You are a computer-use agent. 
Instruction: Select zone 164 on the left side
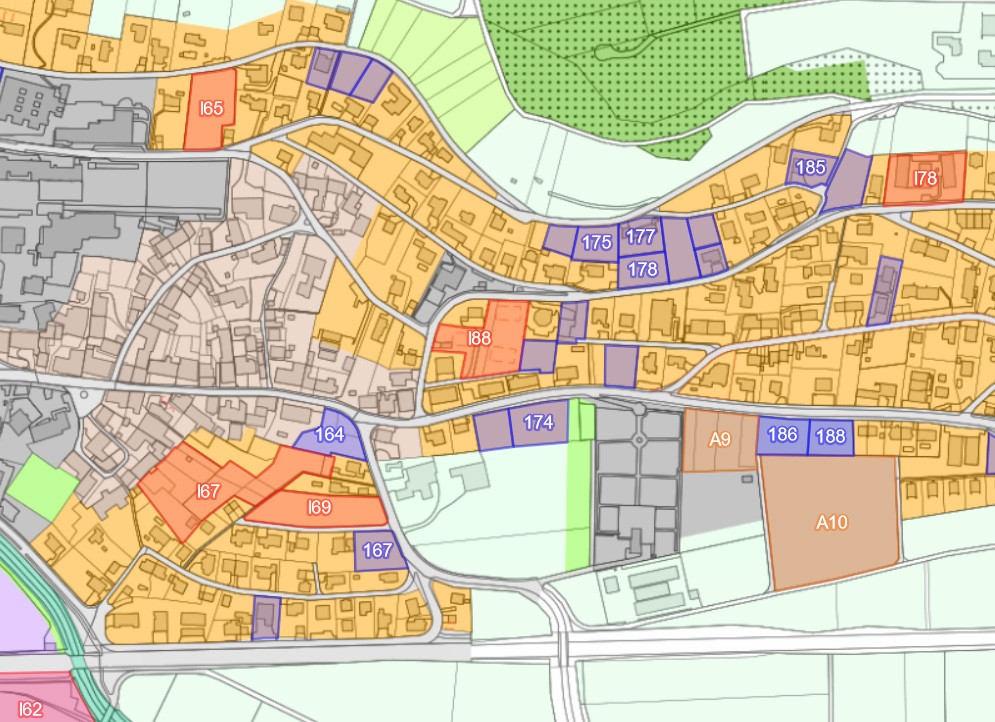(330, 435)
